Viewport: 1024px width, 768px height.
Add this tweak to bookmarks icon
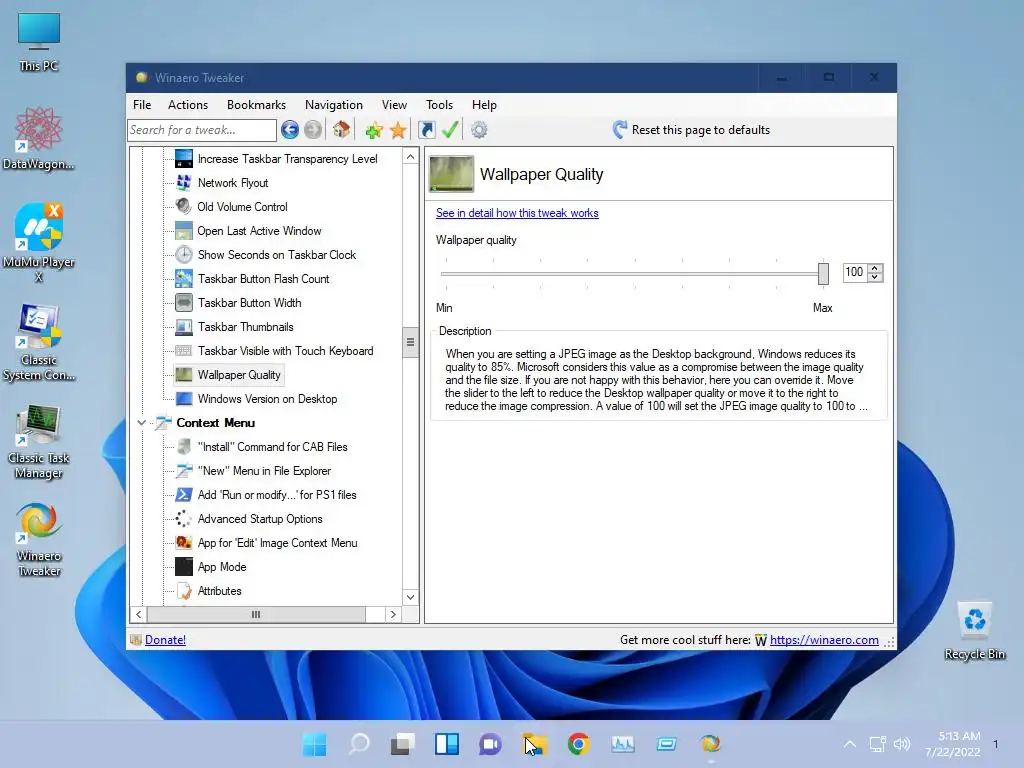point(374,130)
